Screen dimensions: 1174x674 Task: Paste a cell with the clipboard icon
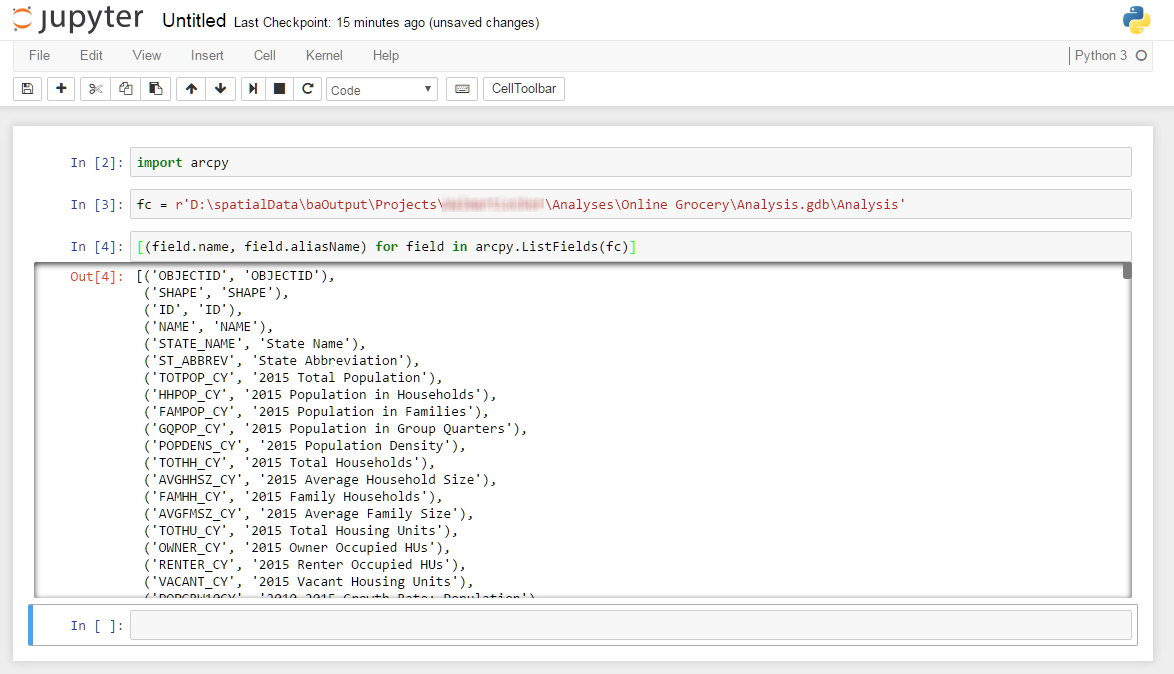156,88
